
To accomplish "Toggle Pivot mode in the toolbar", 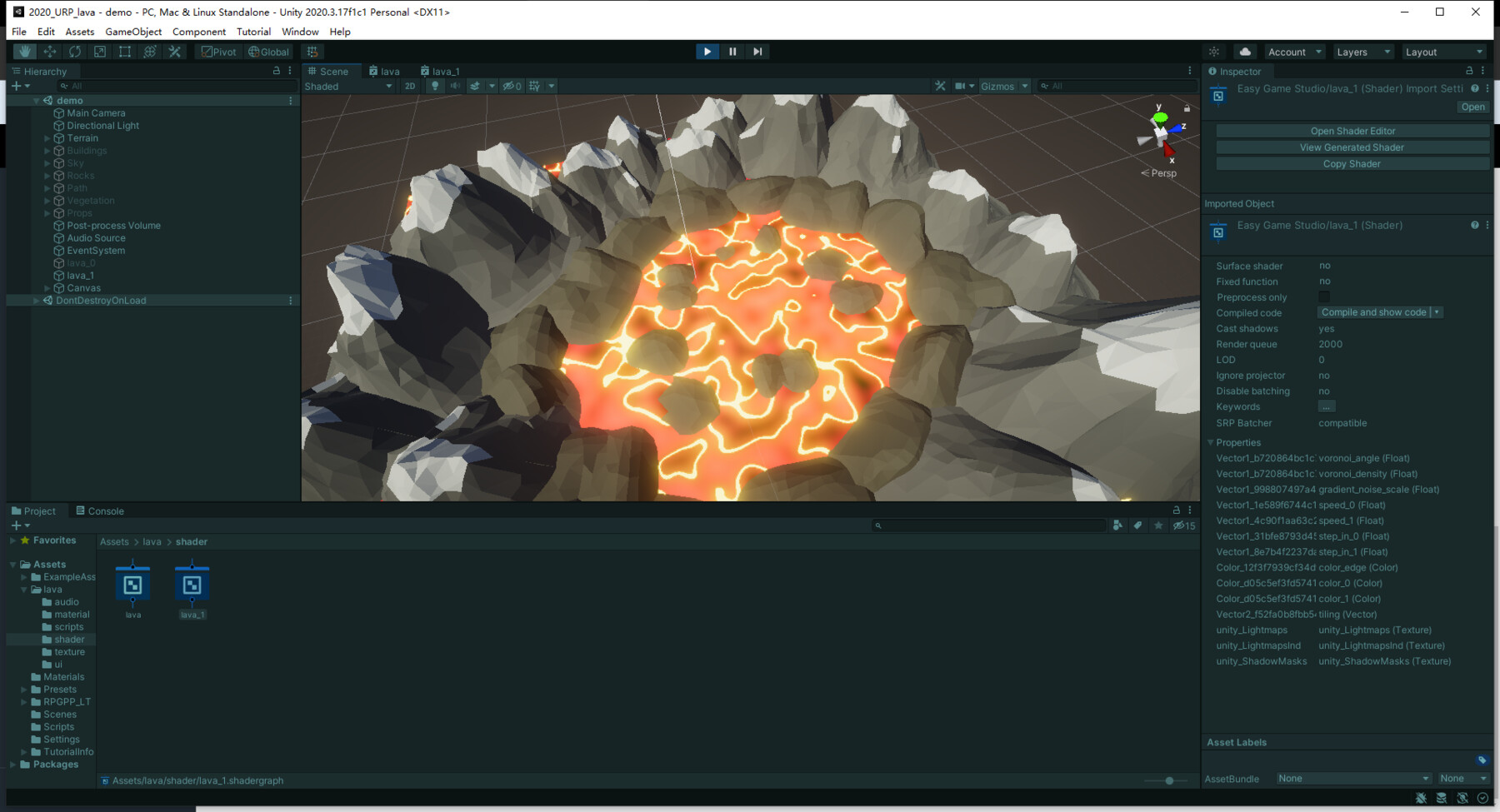I will pyautogui.click(x=217, y=51).
